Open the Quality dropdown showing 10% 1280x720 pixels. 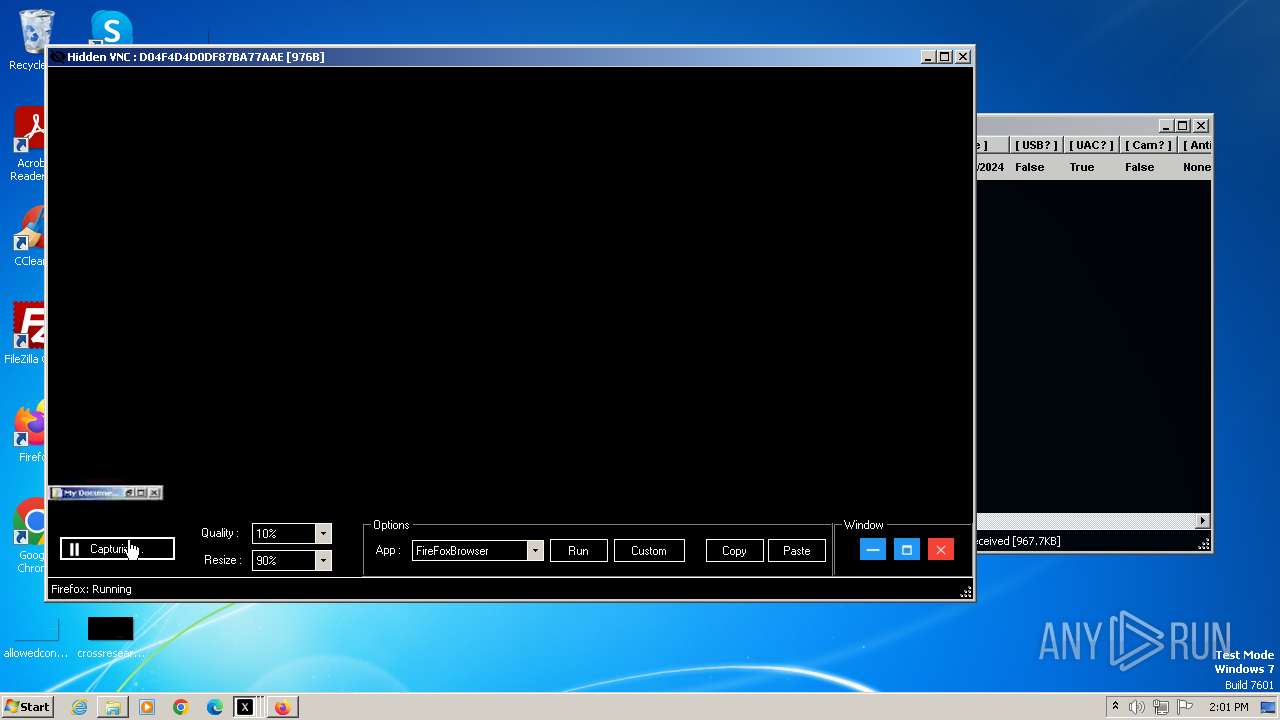pyautogui.click(x=322, y=534)
